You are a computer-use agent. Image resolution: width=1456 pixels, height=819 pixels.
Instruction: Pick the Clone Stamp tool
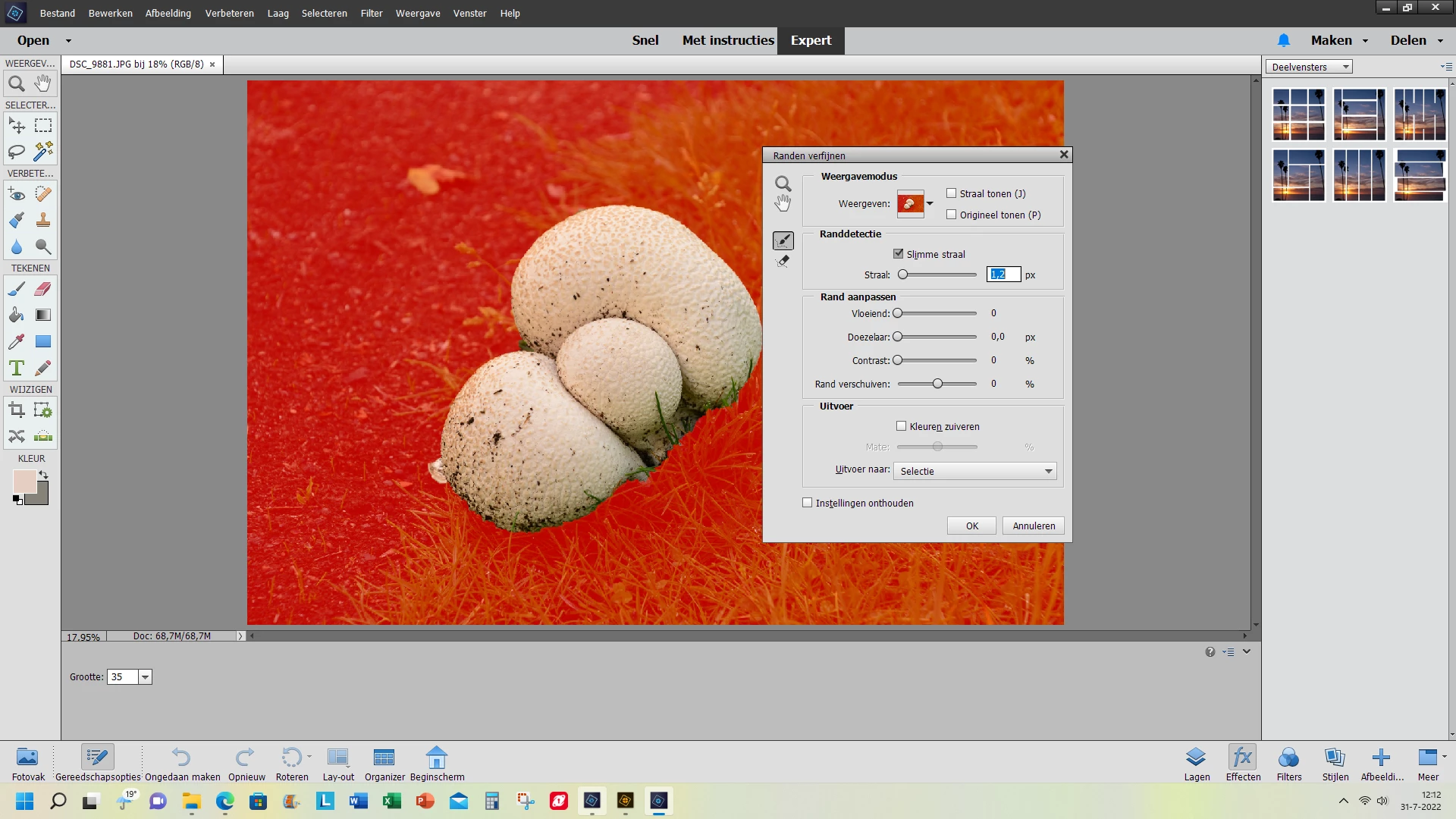[43, 221]
